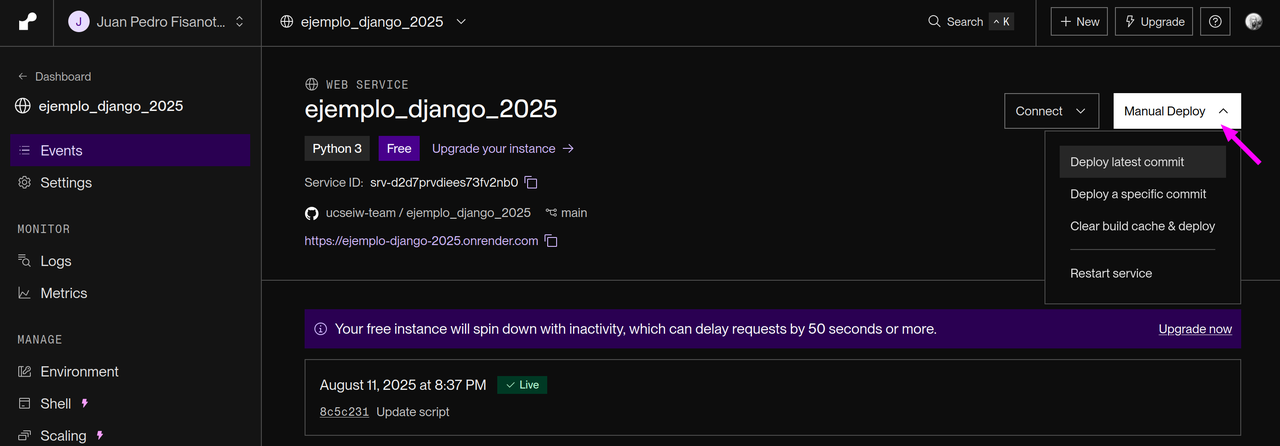This screenshot has height=446, width=1280.
Task: Open the Settings section
Action: (x=130, y=183)
